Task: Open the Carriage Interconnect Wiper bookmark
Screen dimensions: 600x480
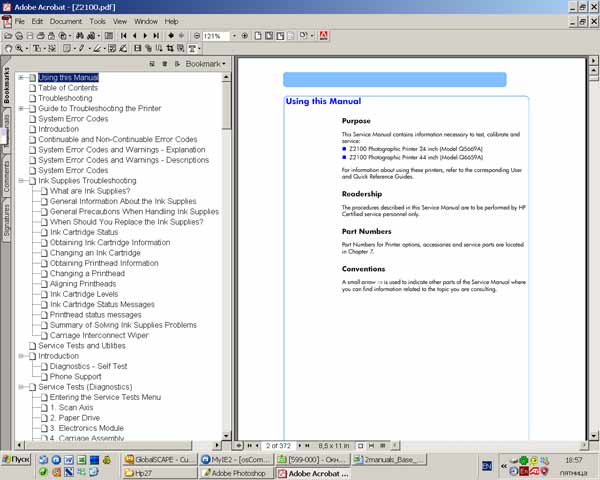Action: (99, 336)
